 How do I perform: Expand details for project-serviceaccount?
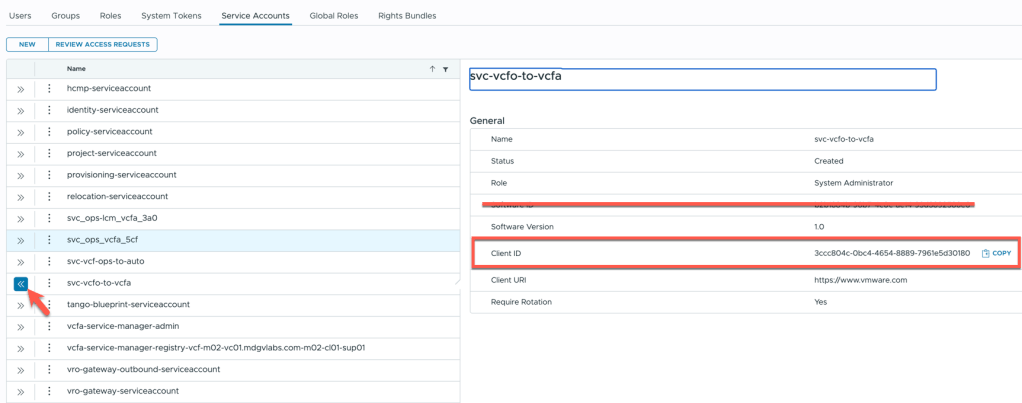pos(20,154)
